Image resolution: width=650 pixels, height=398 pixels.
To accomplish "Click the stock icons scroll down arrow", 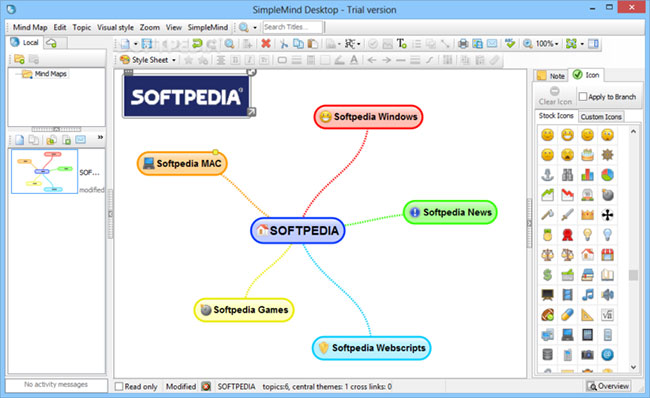I will pyautogui.click(x=633, y=367).
